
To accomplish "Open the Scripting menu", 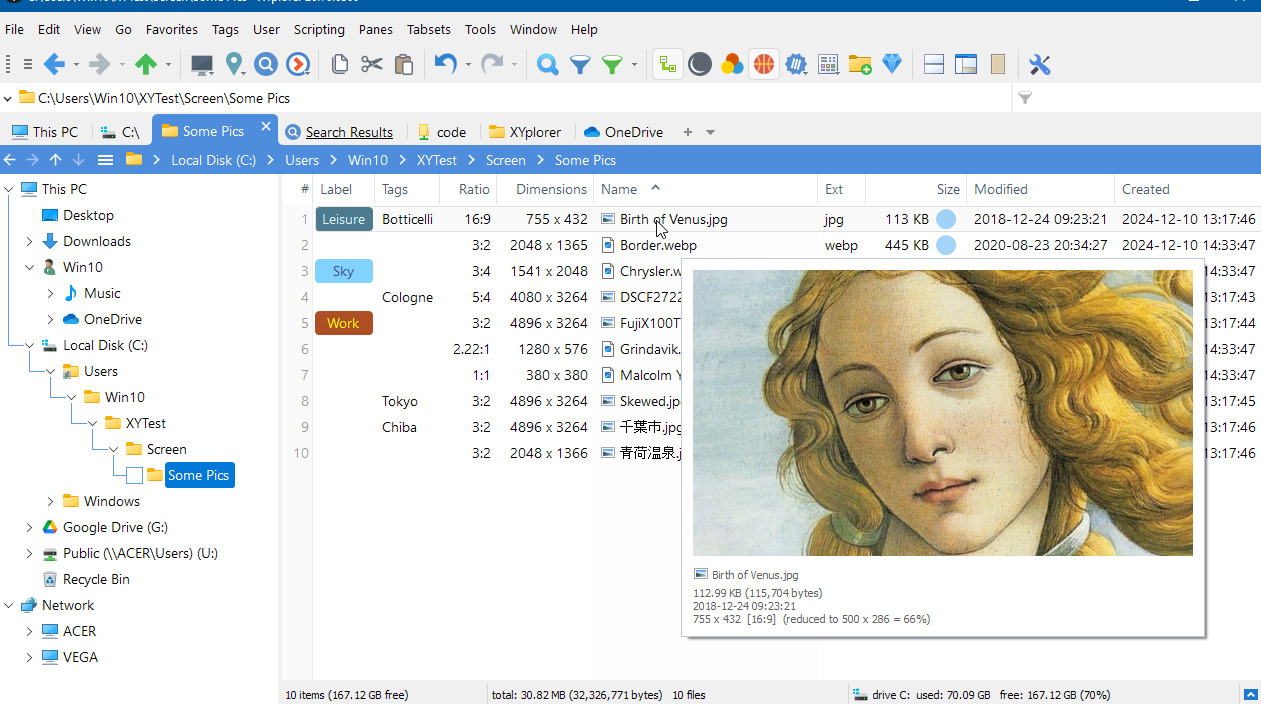I will pyautogui.click(x=319, y=29).
